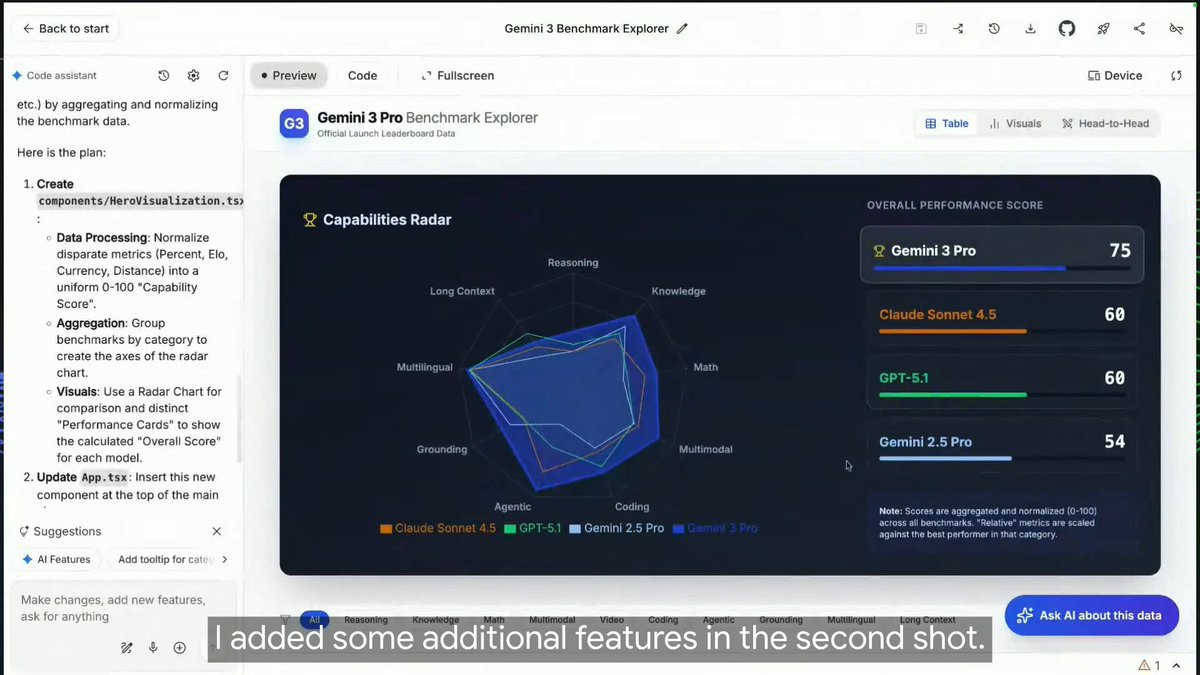
Task: Click the Reasoning axis label on radar
Action: click(x=573, y=263)
